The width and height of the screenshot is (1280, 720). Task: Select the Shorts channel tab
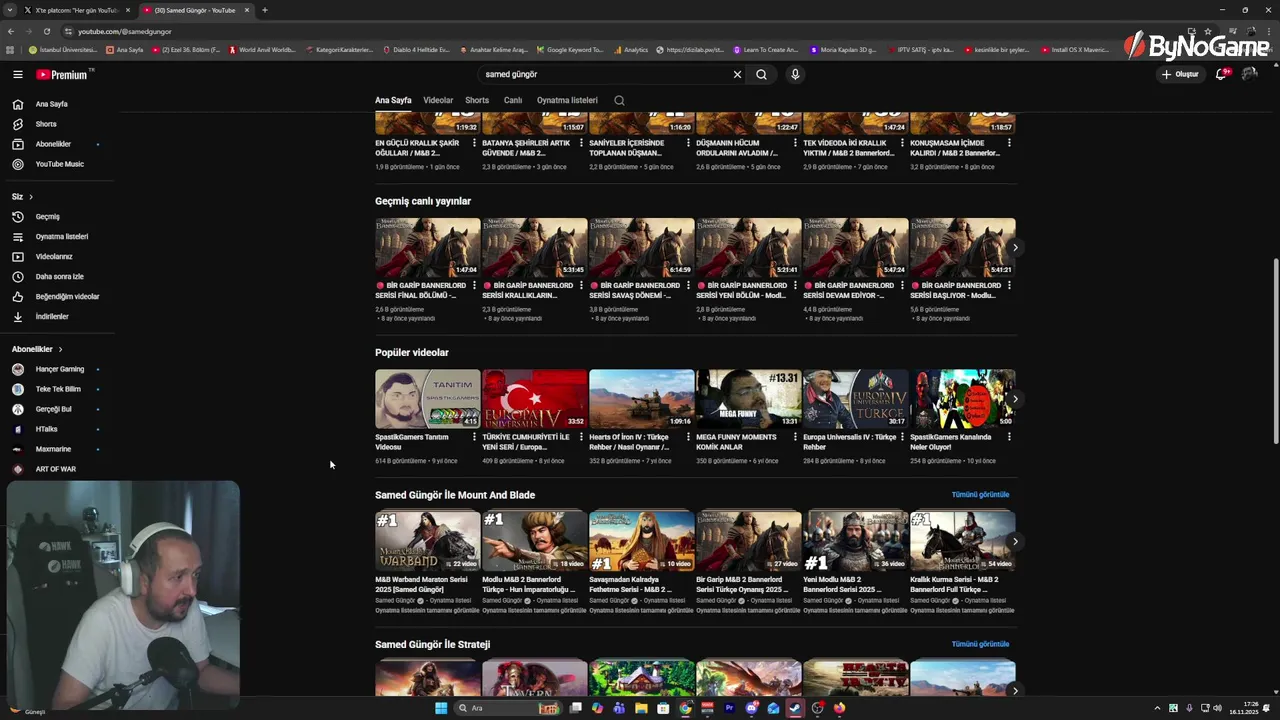point(477,100)
